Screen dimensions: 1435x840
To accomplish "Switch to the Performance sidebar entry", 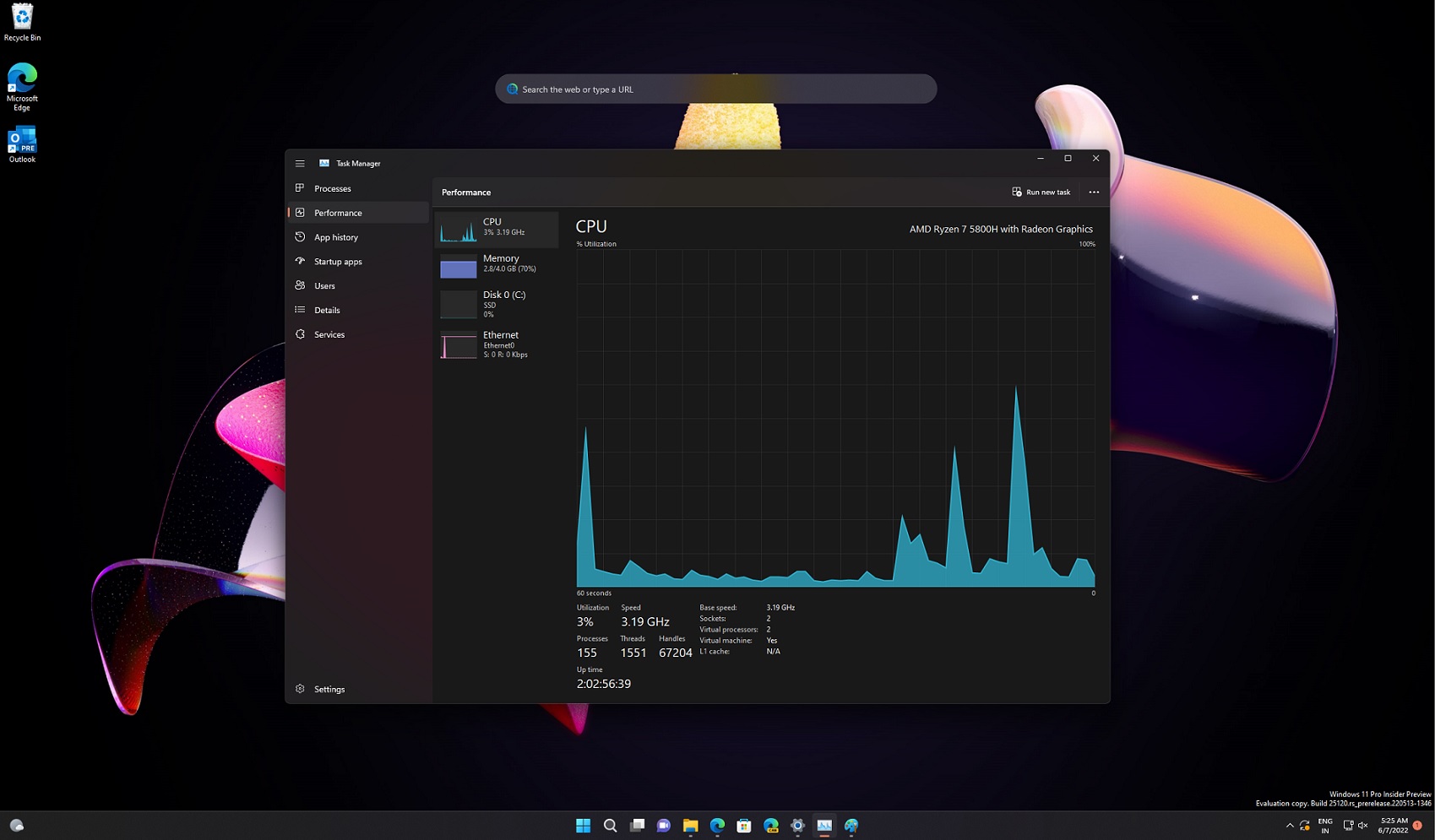I will (338, 213).
